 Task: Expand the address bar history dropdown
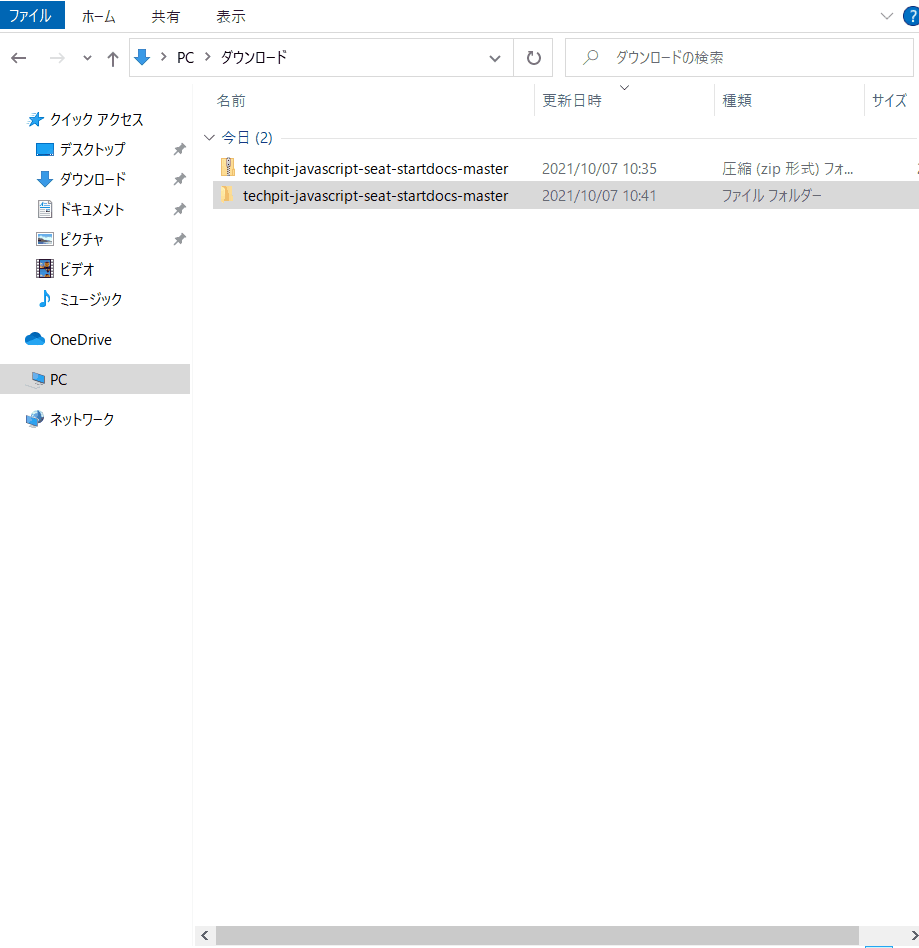pyautogui.click(x=495, y=58)
